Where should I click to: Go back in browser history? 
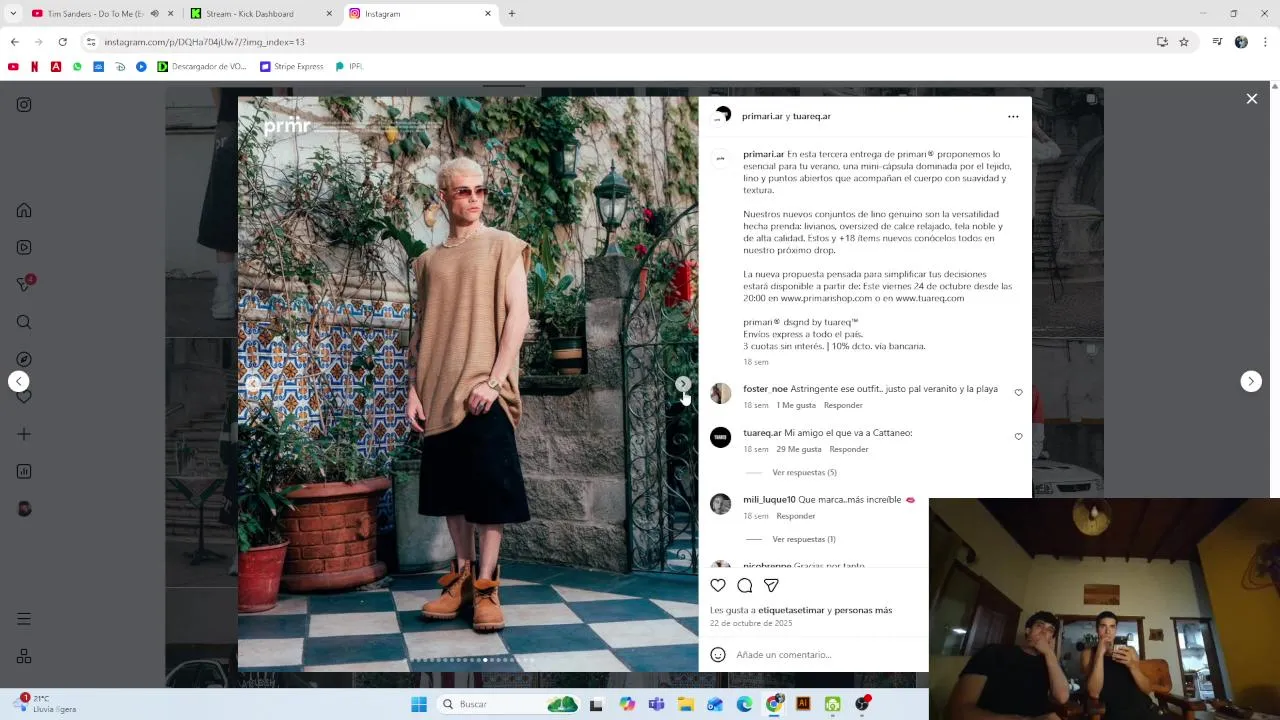(x=14, y=42)
